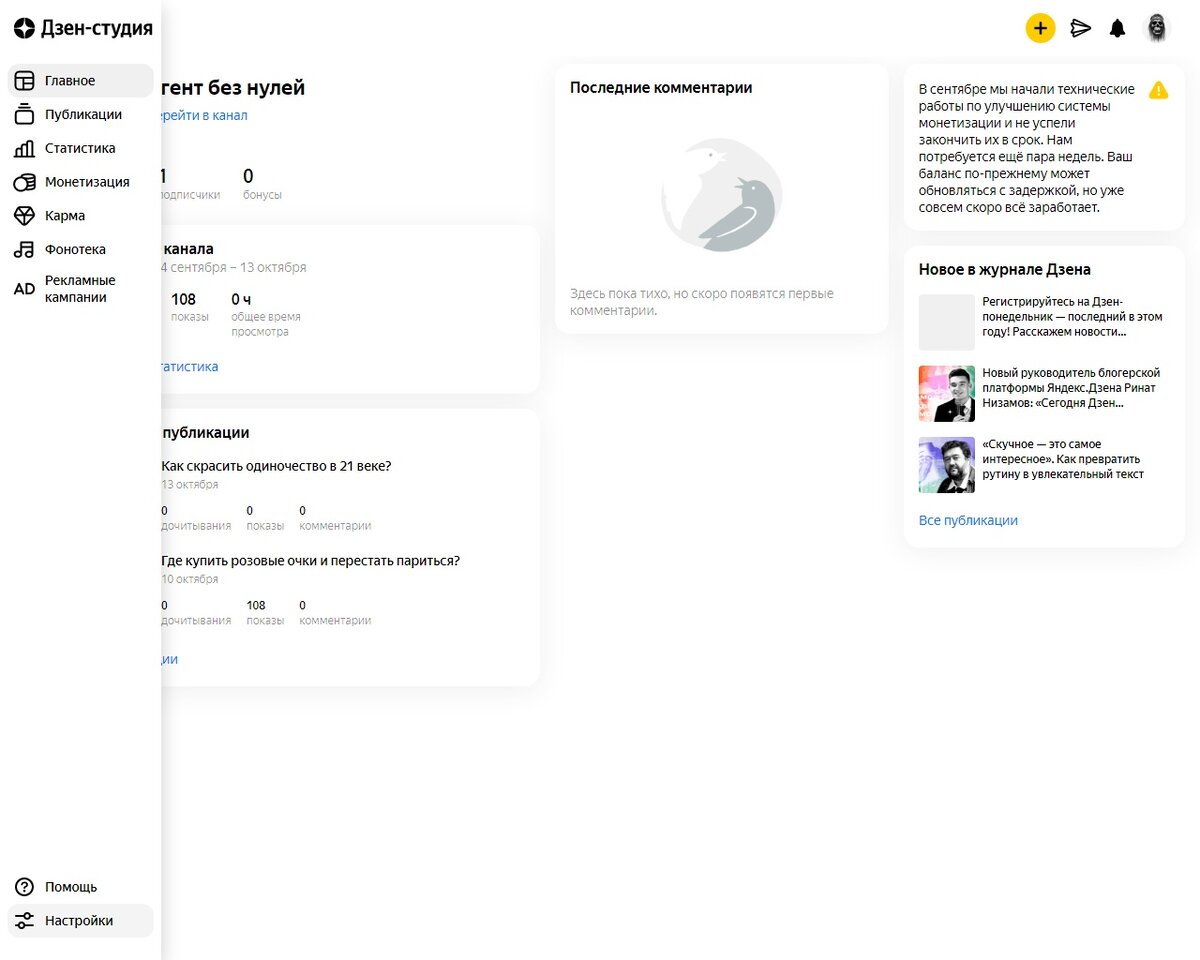
Task: Click the 108 показы channel stat
Action: [x=190, y=307]
